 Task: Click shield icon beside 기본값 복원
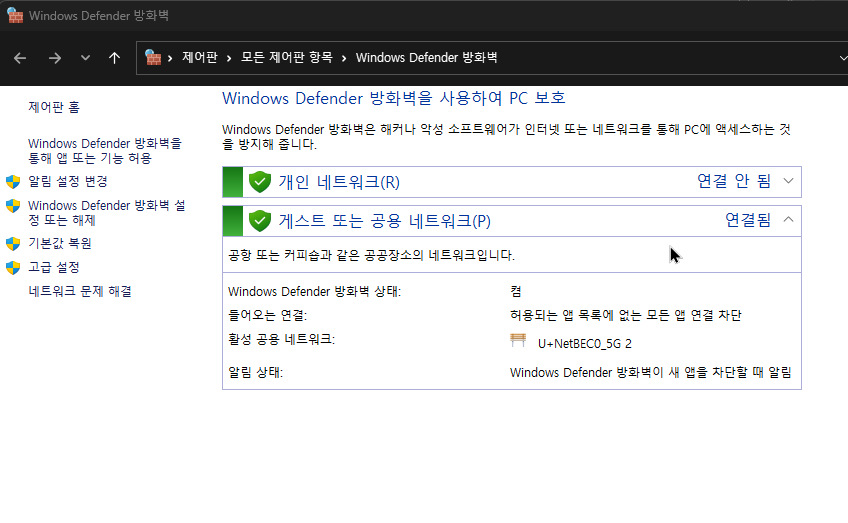tap(13, 244)
